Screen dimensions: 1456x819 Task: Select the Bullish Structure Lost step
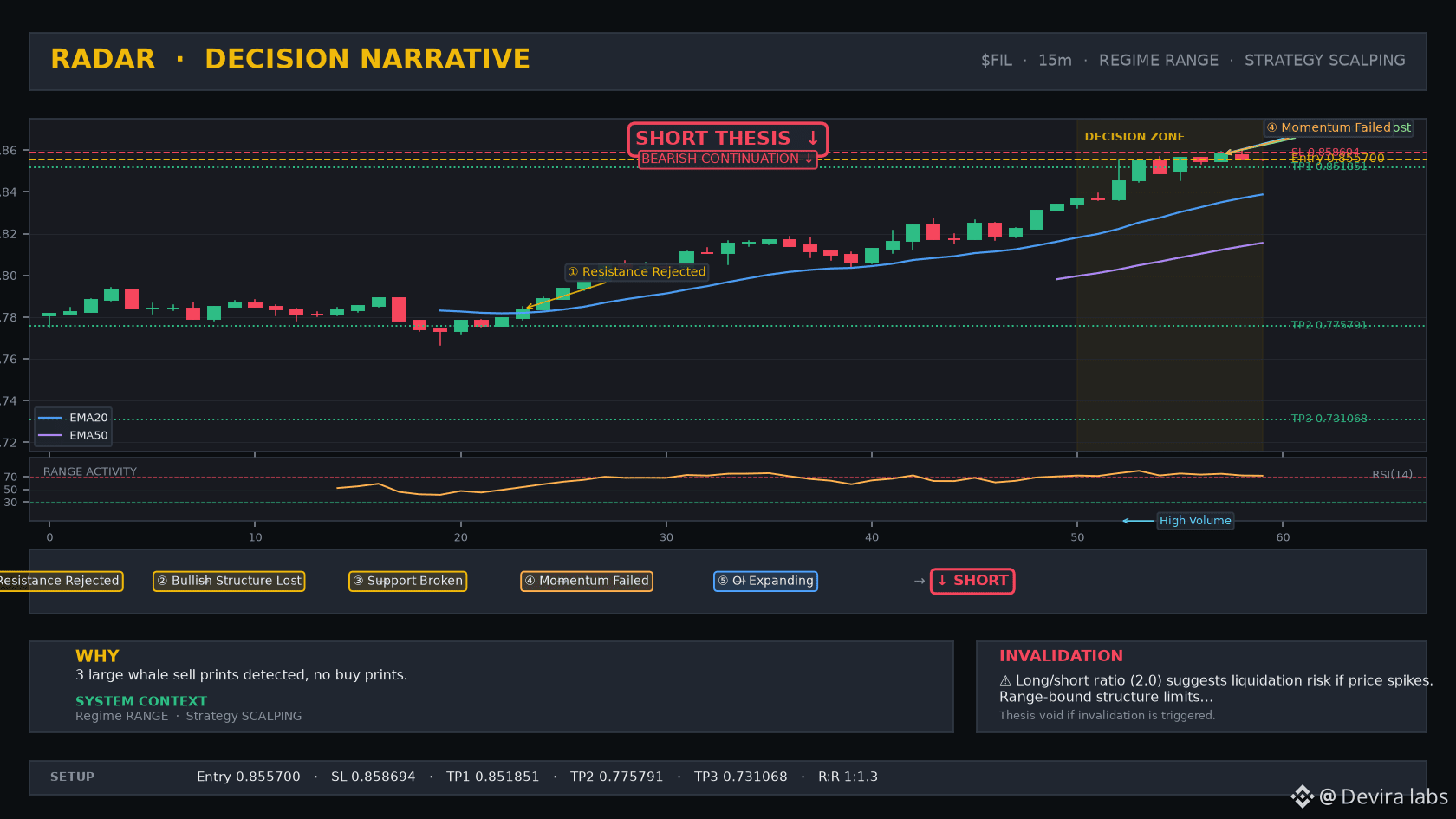click(229, 581)
